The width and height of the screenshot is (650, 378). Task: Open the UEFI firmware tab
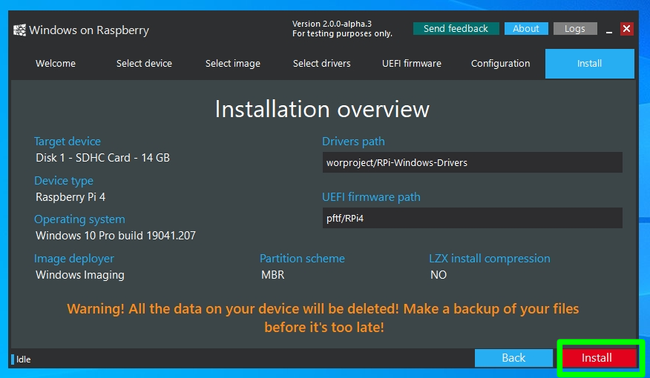tap(411, 63)
